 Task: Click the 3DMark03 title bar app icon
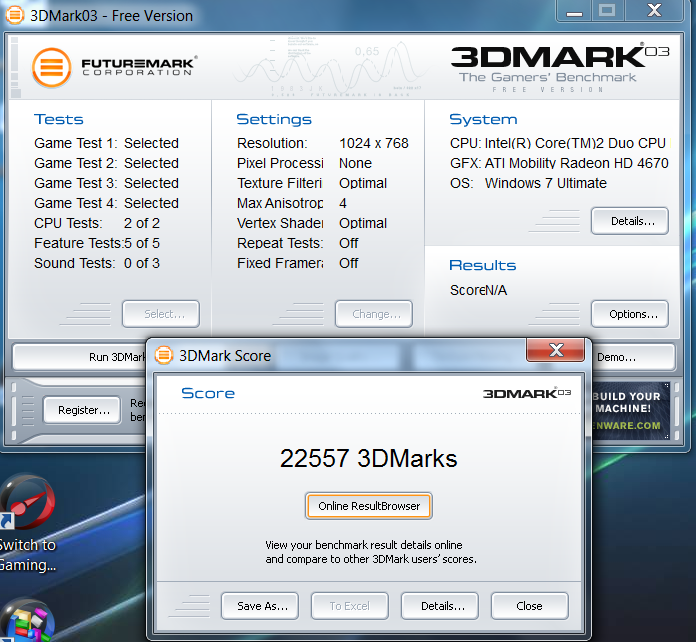14,15
